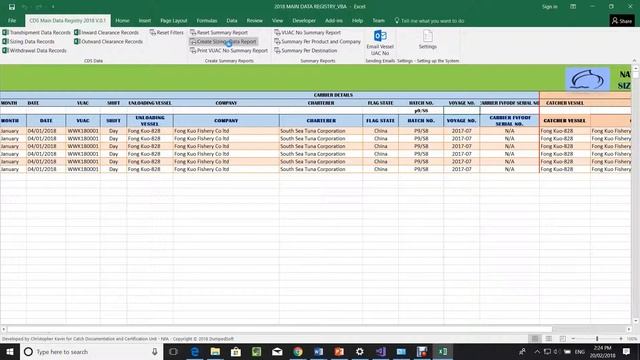Click Task View taskbar icon

pyautogui.click(x=173, y=351)
